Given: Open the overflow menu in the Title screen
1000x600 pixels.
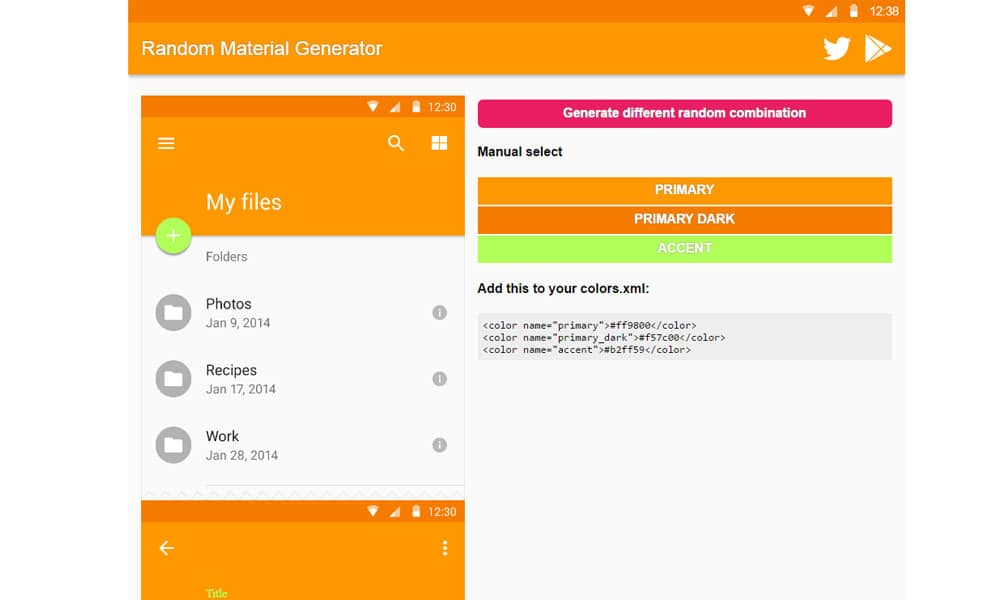Looking at the screenshot, I should click(x=443, y=546).
